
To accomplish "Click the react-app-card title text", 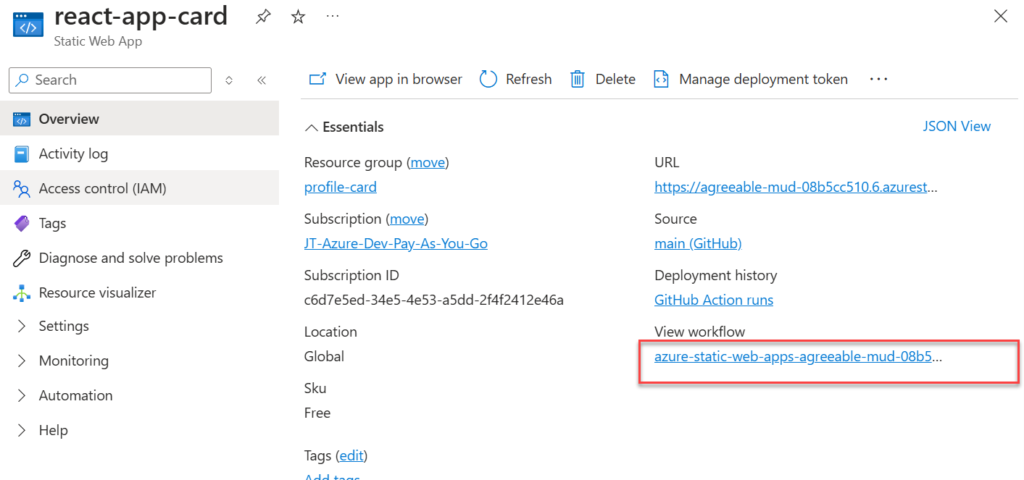I will 141,16.
